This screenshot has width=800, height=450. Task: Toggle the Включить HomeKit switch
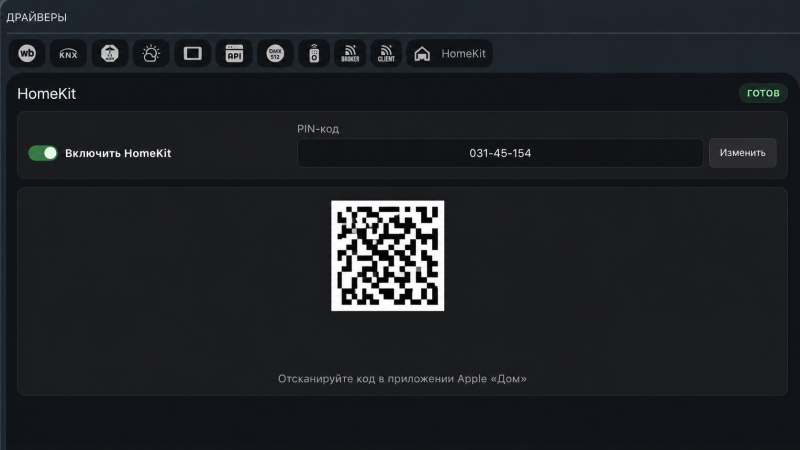[x=43, y=153]
